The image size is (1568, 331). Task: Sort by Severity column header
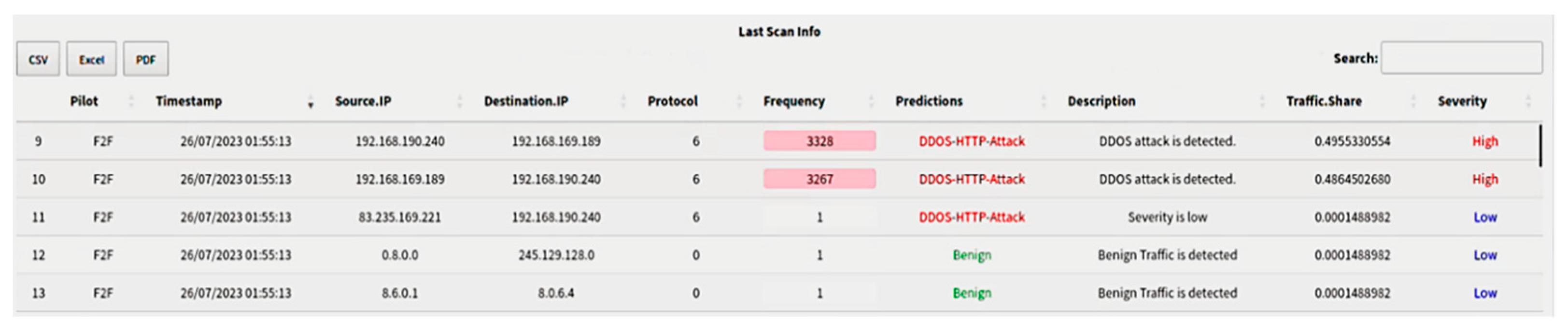[x=1461, y=101]
